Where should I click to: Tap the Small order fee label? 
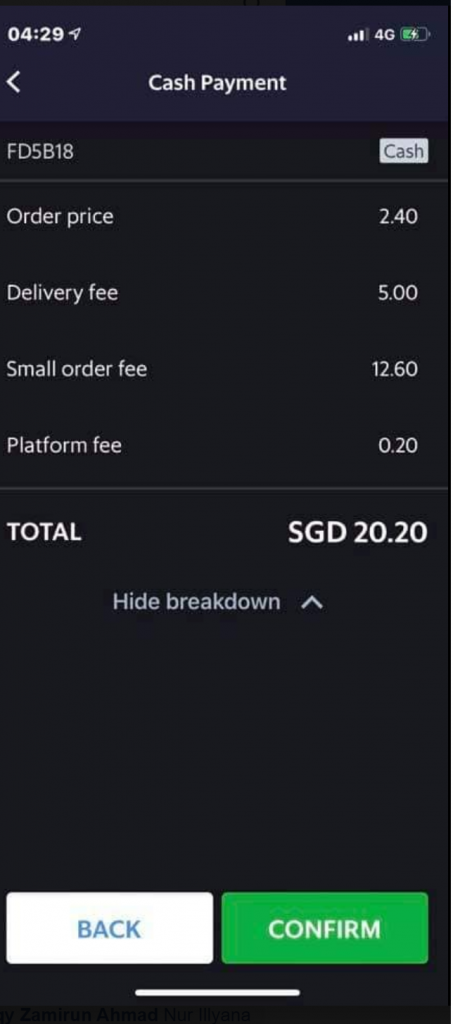(77, 369)
